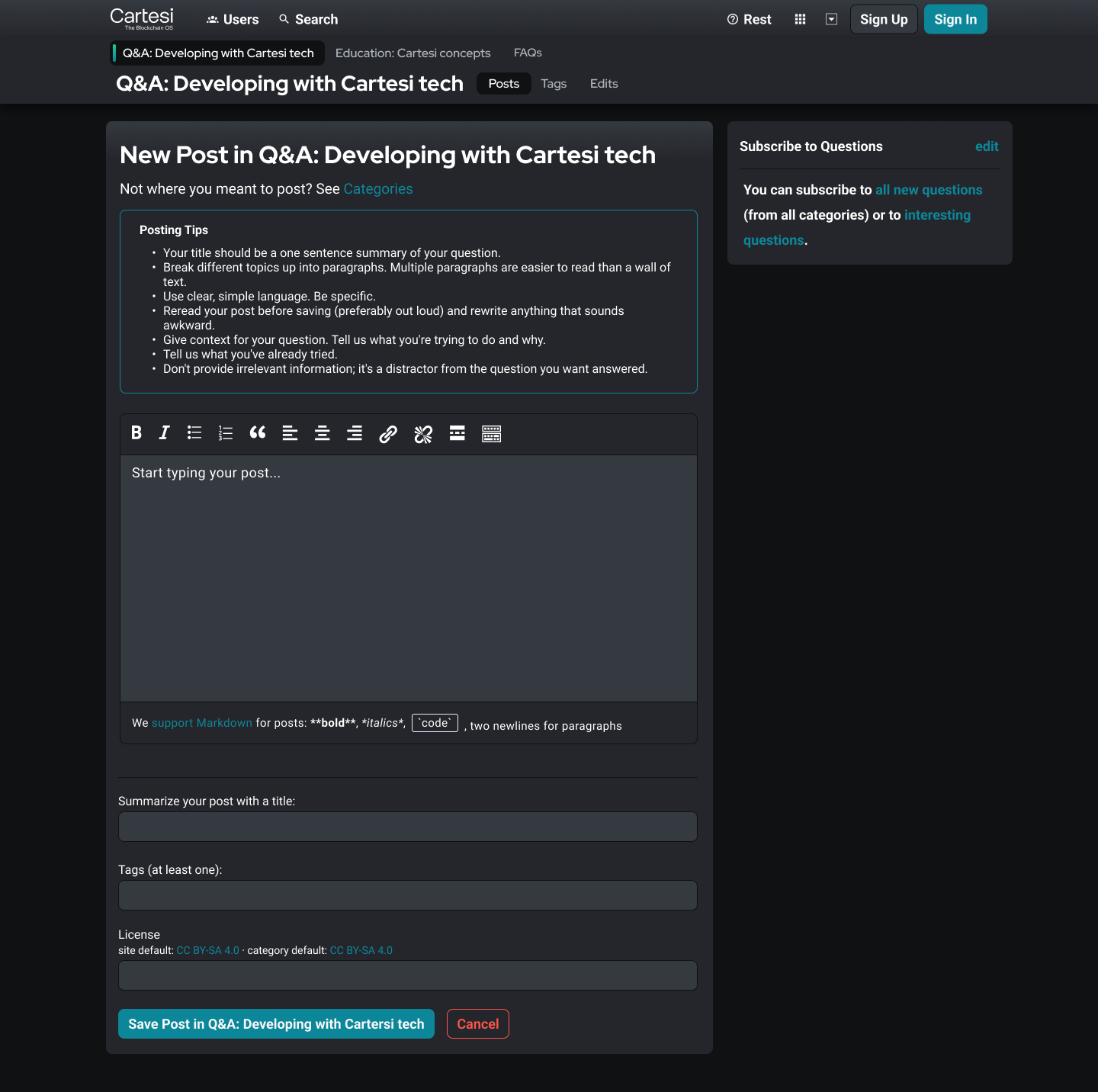Viewport: 1098px width, 1092px height.
Task: Open the site default CC BY-SA 4.0 link
Action: (208, 950)
